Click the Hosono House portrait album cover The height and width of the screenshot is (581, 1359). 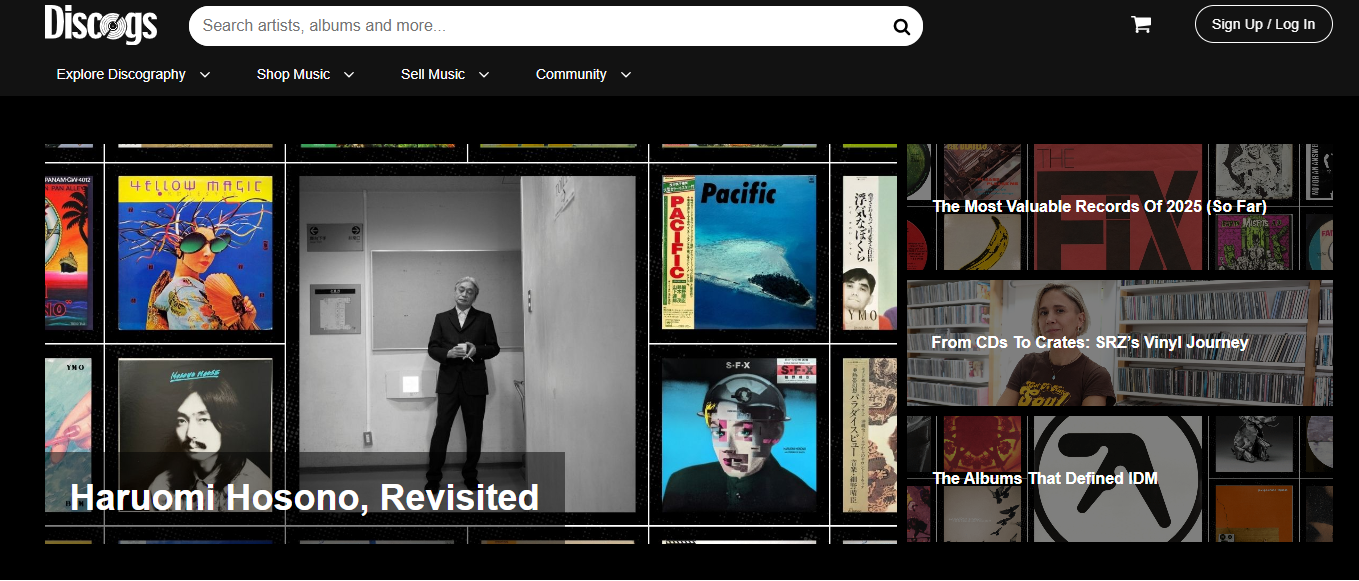[x=195, y=435]
